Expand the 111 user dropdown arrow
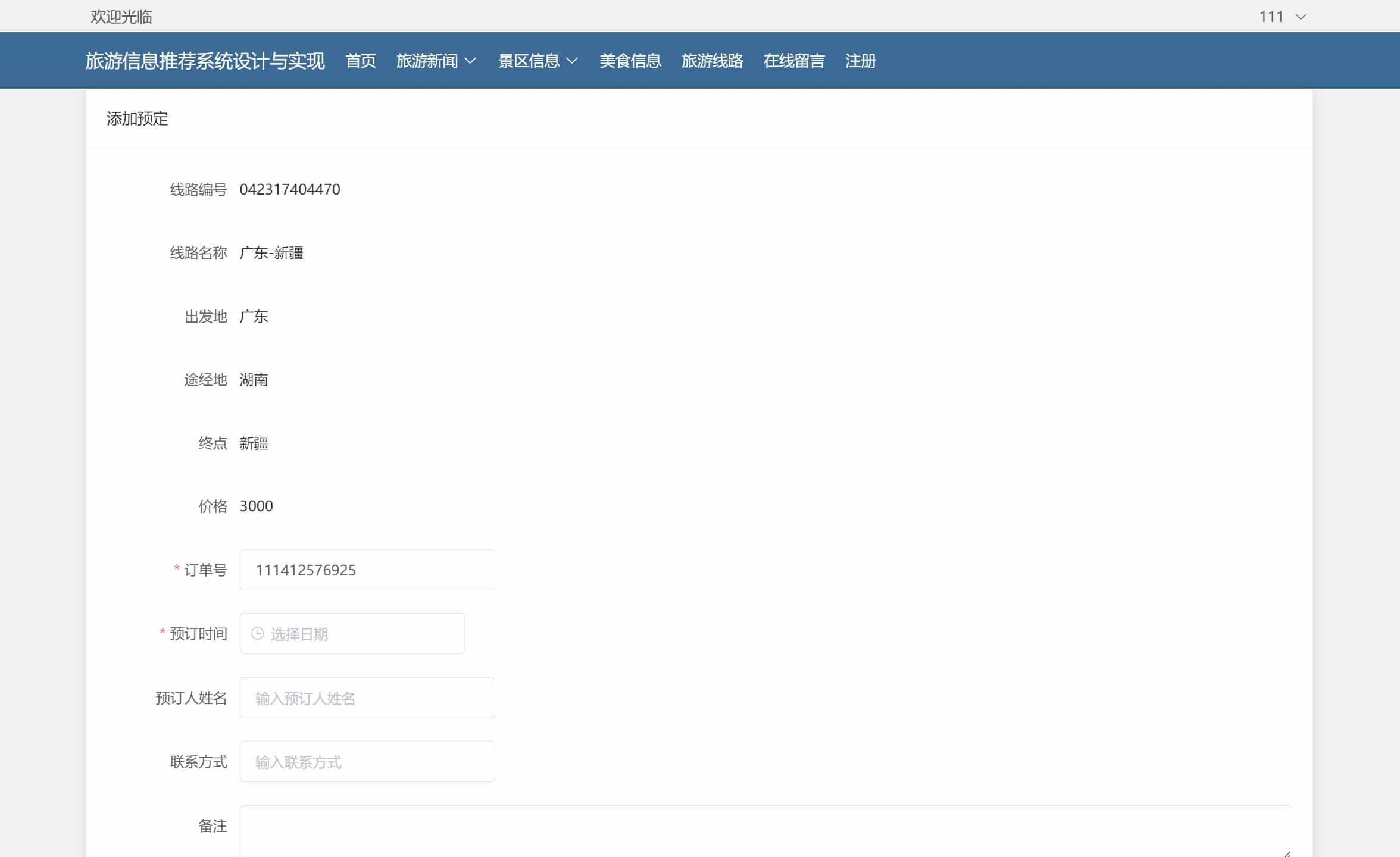The image size is (1400, 857). 1301,17
